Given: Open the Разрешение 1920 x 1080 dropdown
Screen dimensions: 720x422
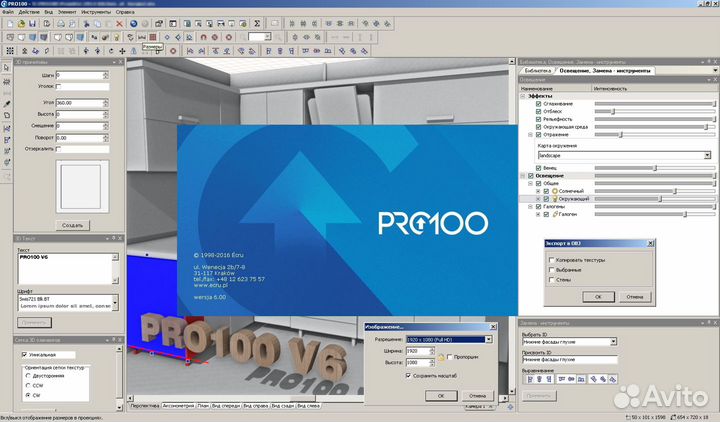Looking at the screenshot, I should click(489, 340).
